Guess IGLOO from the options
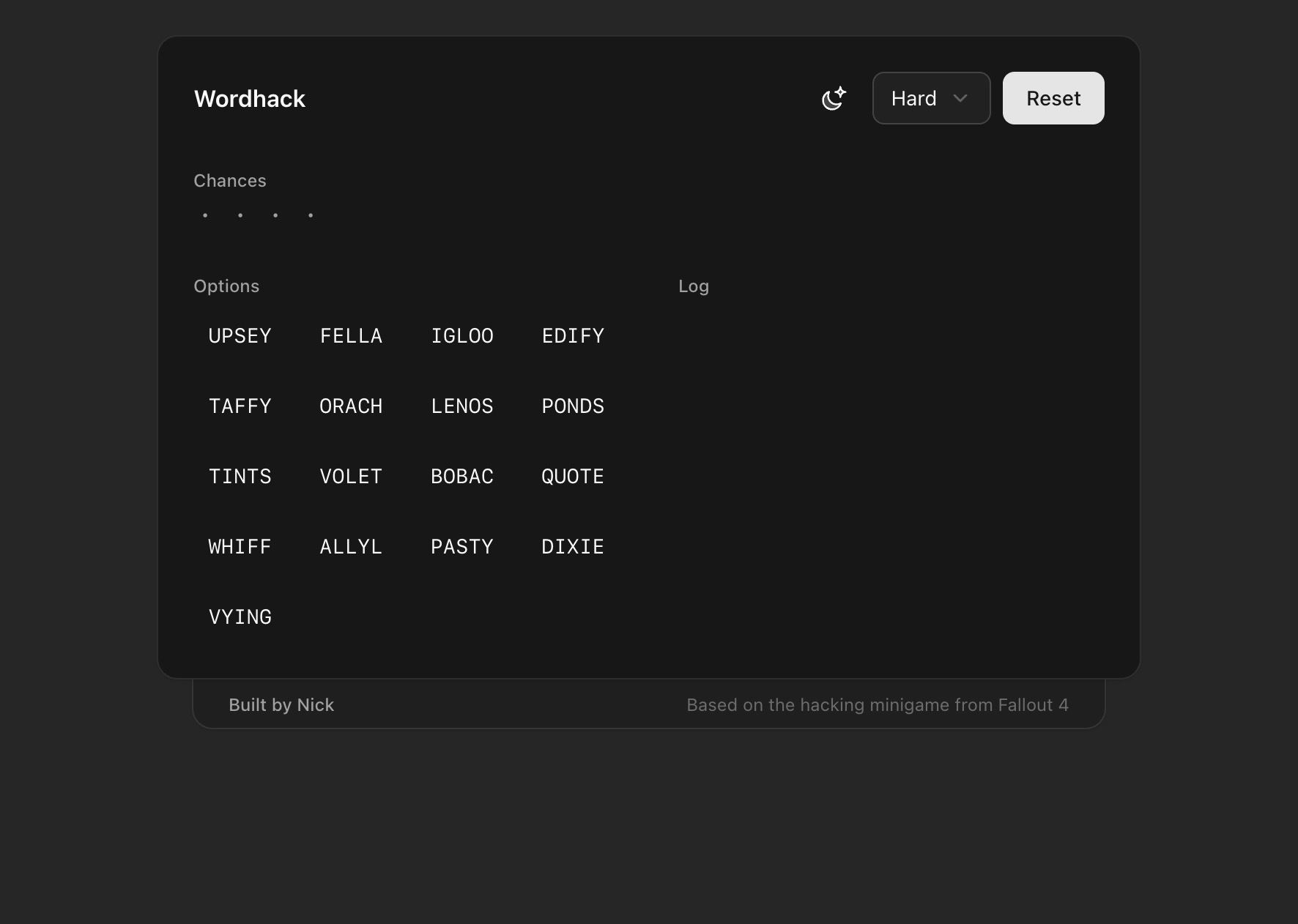Screen dimensions: 1298x924 click(x=462, y=335)
